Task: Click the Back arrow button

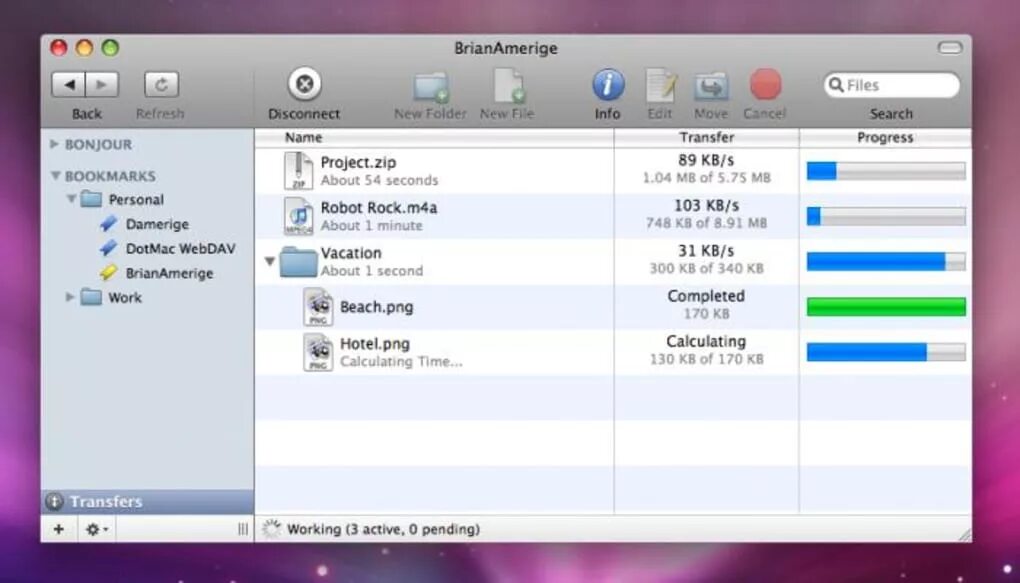Action: pyautogui.click(x=68, y=85)
